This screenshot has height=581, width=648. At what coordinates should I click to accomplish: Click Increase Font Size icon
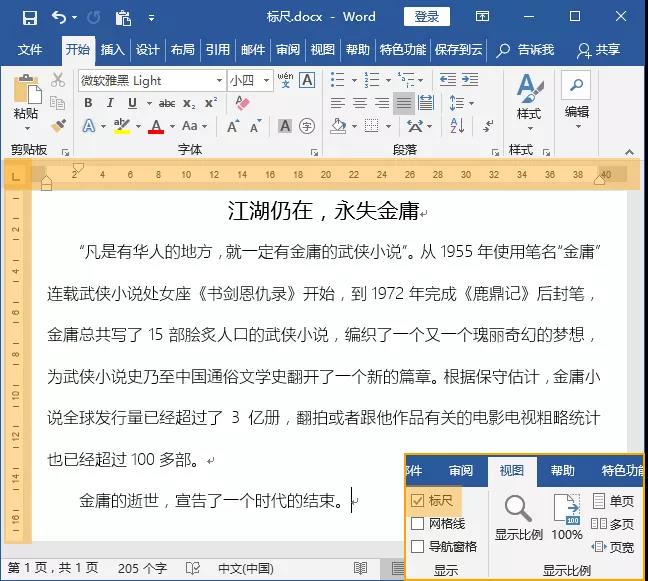click(233, 126)
